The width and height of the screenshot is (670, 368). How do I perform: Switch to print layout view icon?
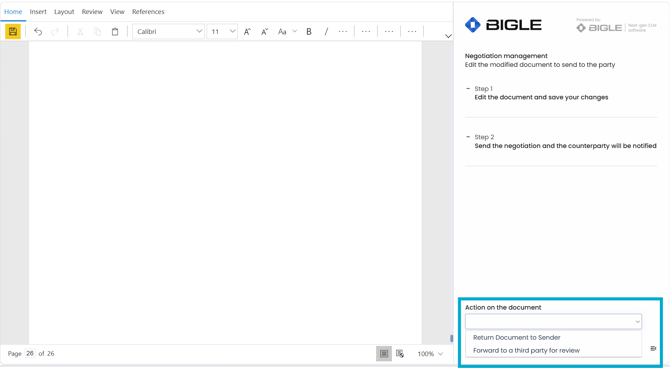coord(384,353)
